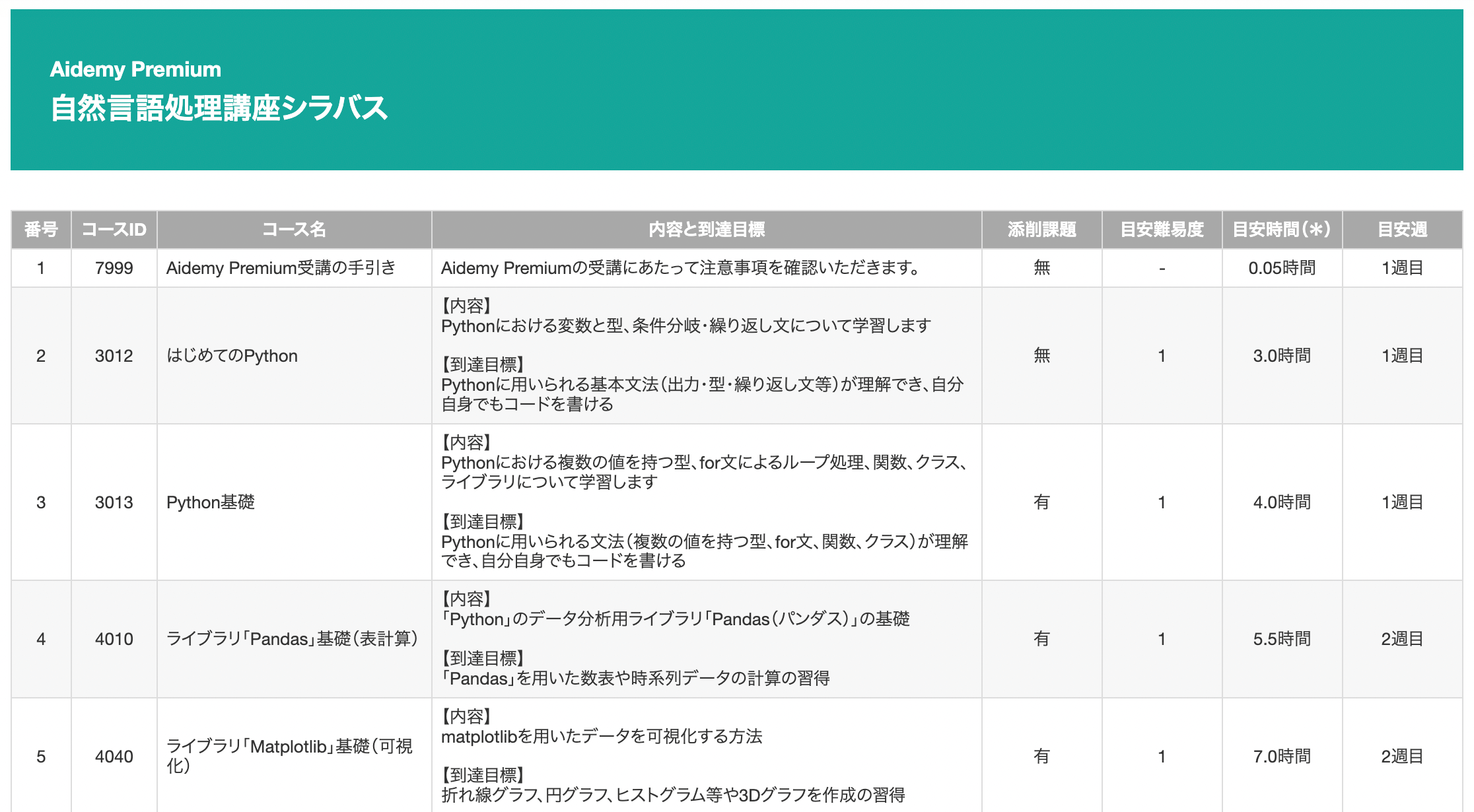1474x812 pixels.
Task: Click row number 5 cell
Action: point(41,756)
